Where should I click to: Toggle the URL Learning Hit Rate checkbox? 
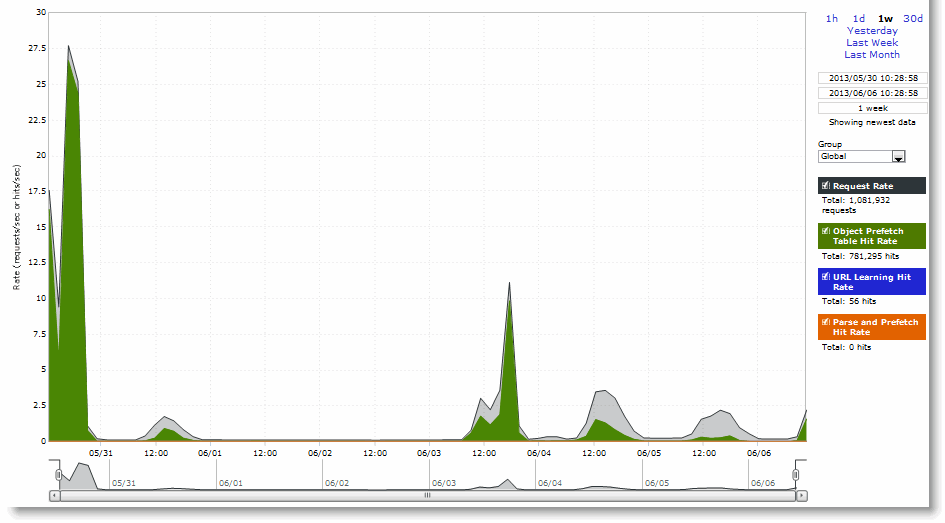826,277
